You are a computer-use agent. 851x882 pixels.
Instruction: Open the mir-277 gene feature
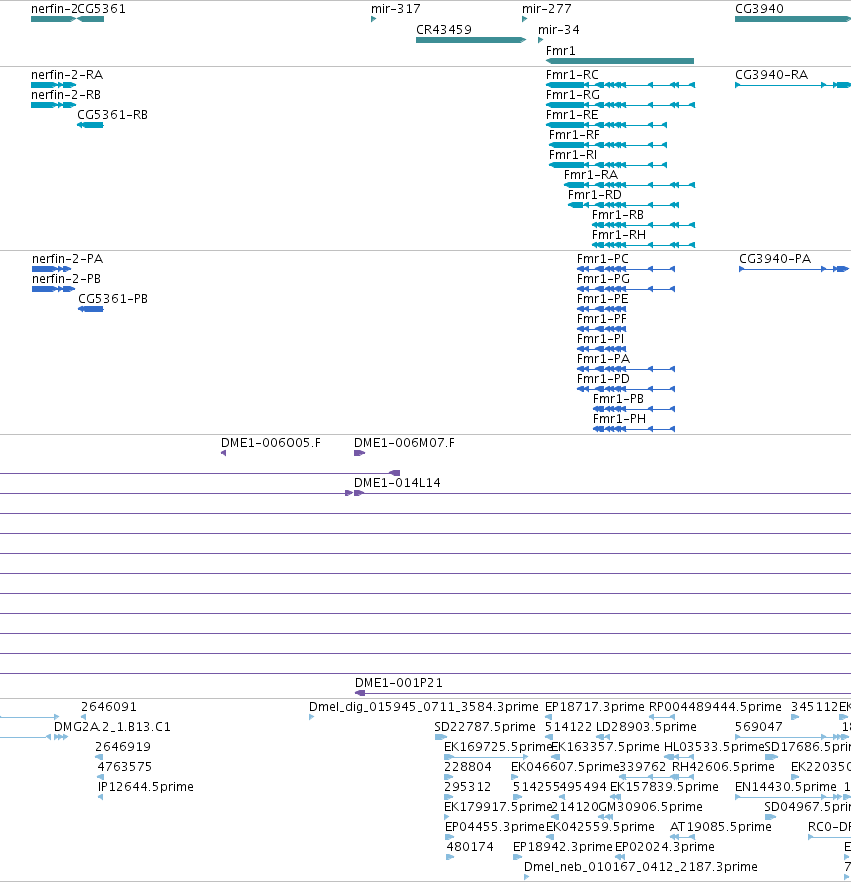pos(525,19)
